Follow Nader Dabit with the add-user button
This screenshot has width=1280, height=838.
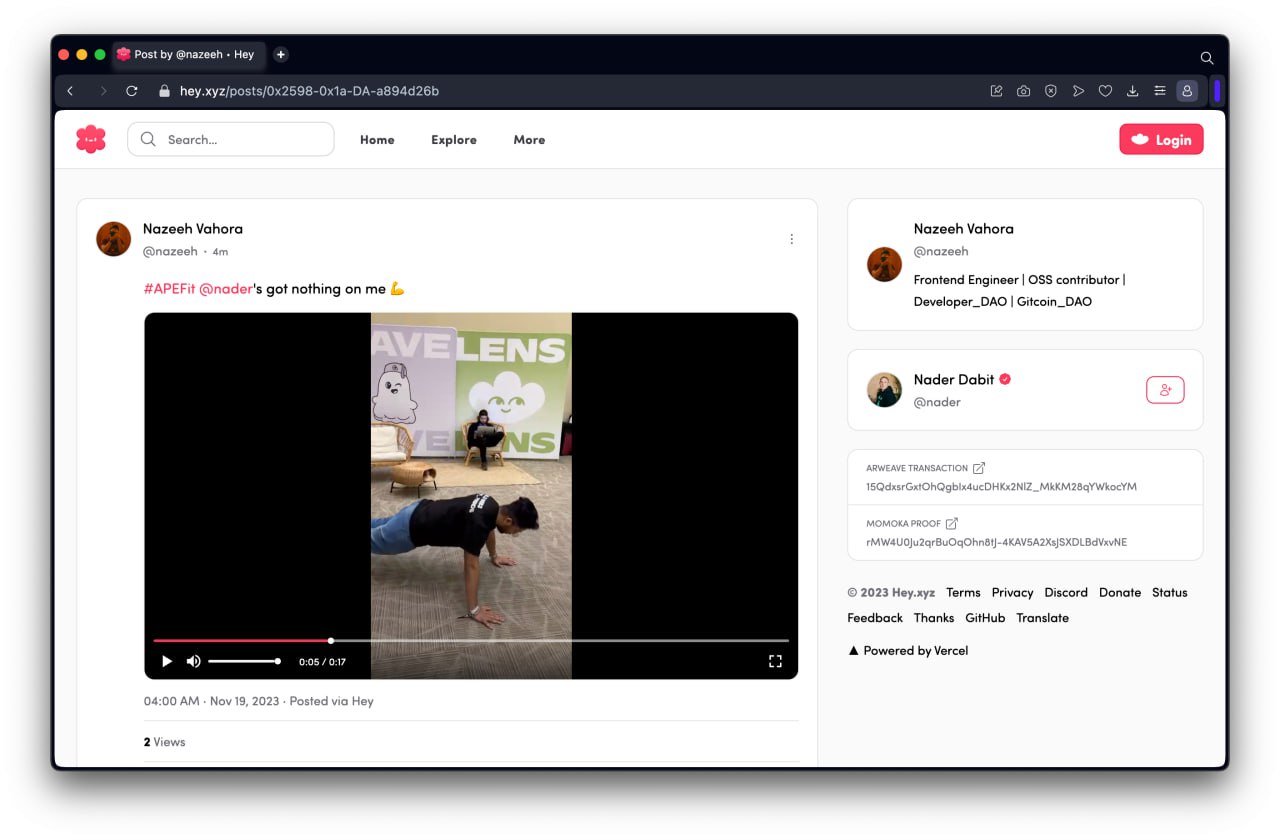tap(1165, 390)
